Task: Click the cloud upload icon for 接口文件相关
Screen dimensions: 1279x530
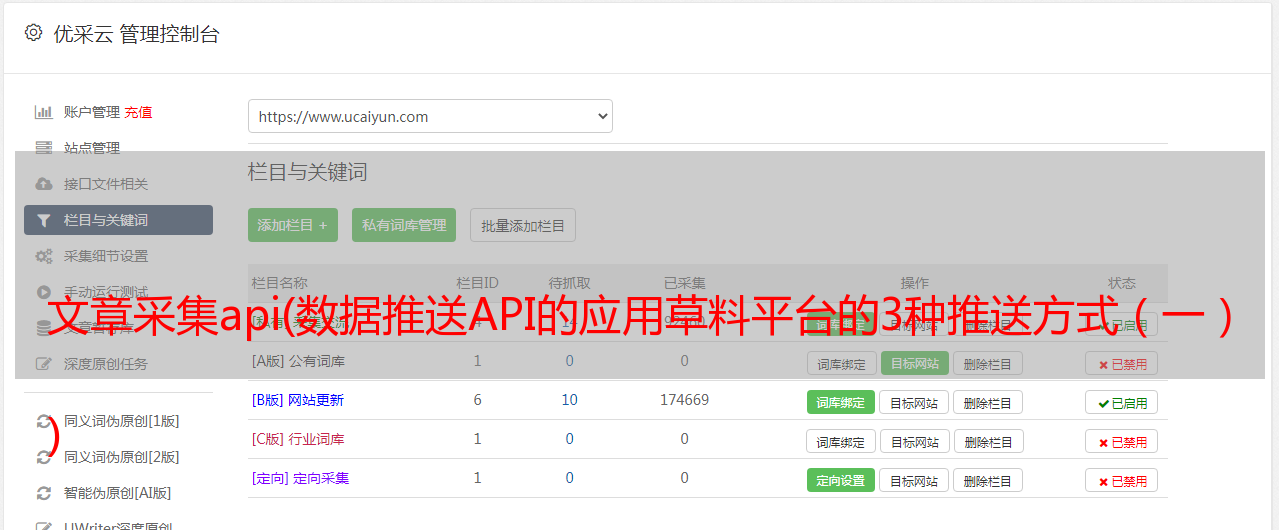Action: 44,184
